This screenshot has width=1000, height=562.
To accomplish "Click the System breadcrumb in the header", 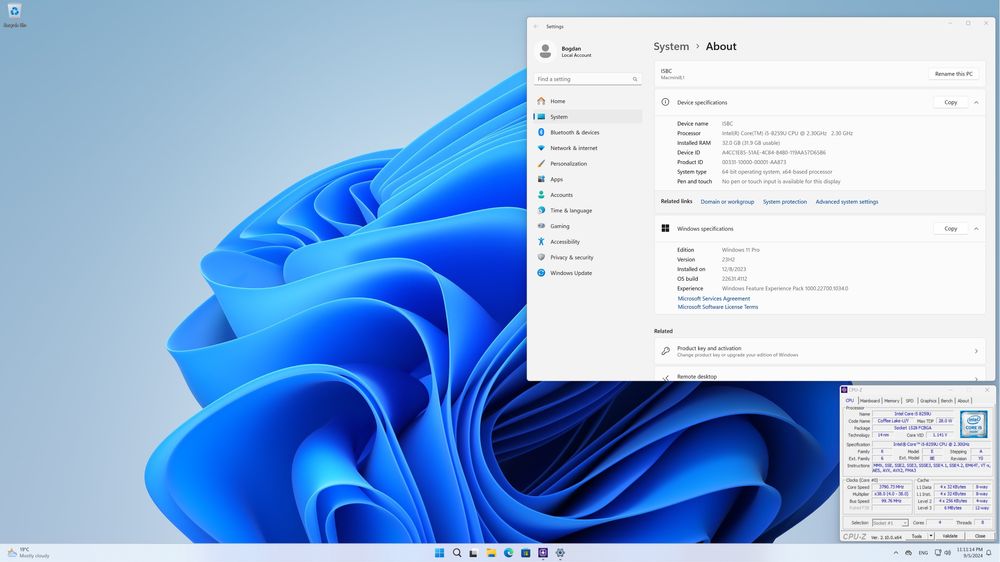I will click(x=671, y=47).
